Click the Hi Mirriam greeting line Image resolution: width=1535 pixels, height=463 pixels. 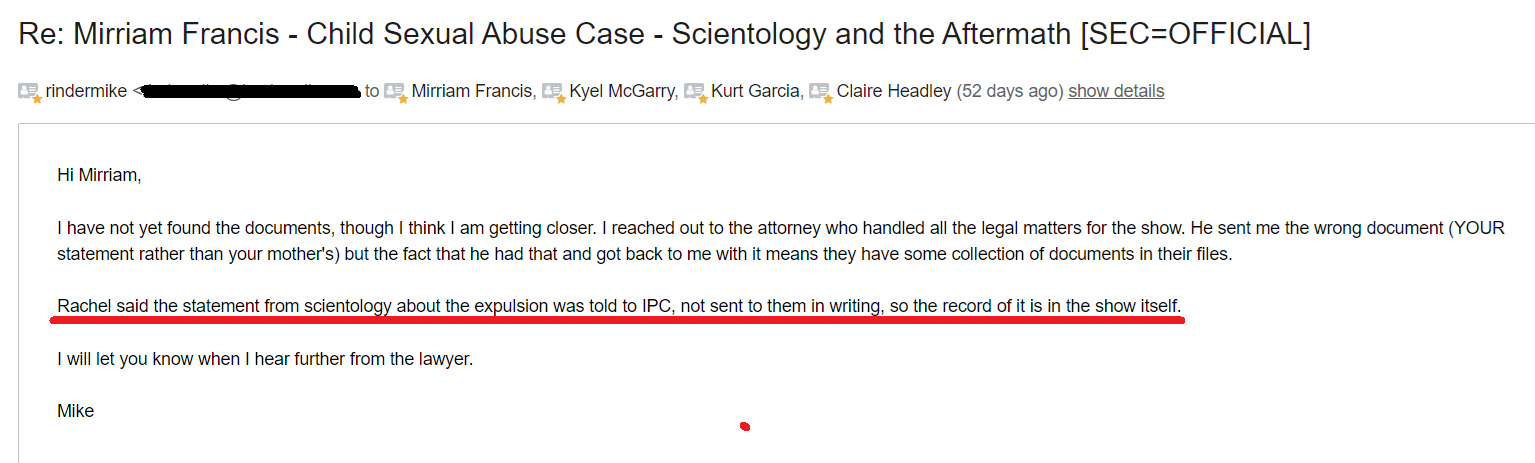coord(100,175)
